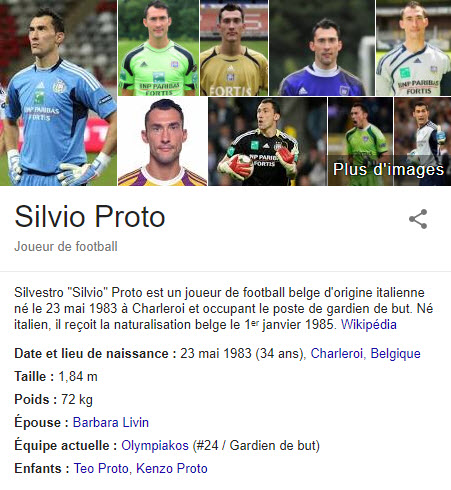This screenshot has width=451, height=490.
Task: Click the share icon next to Silvio Proto
Action: [x=418, y=219]
